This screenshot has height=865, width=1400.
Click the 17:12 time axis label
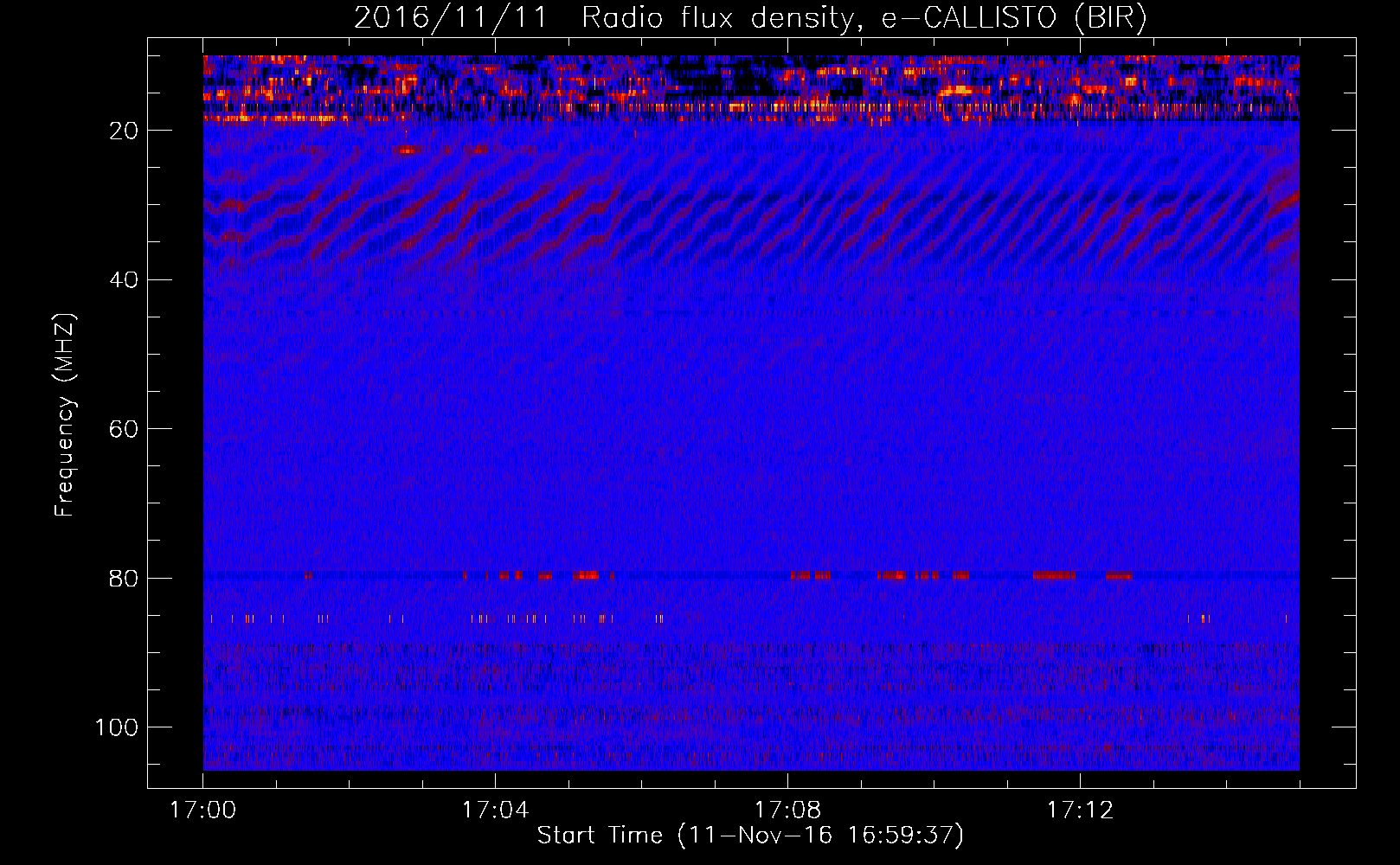tap(1080, 810)
